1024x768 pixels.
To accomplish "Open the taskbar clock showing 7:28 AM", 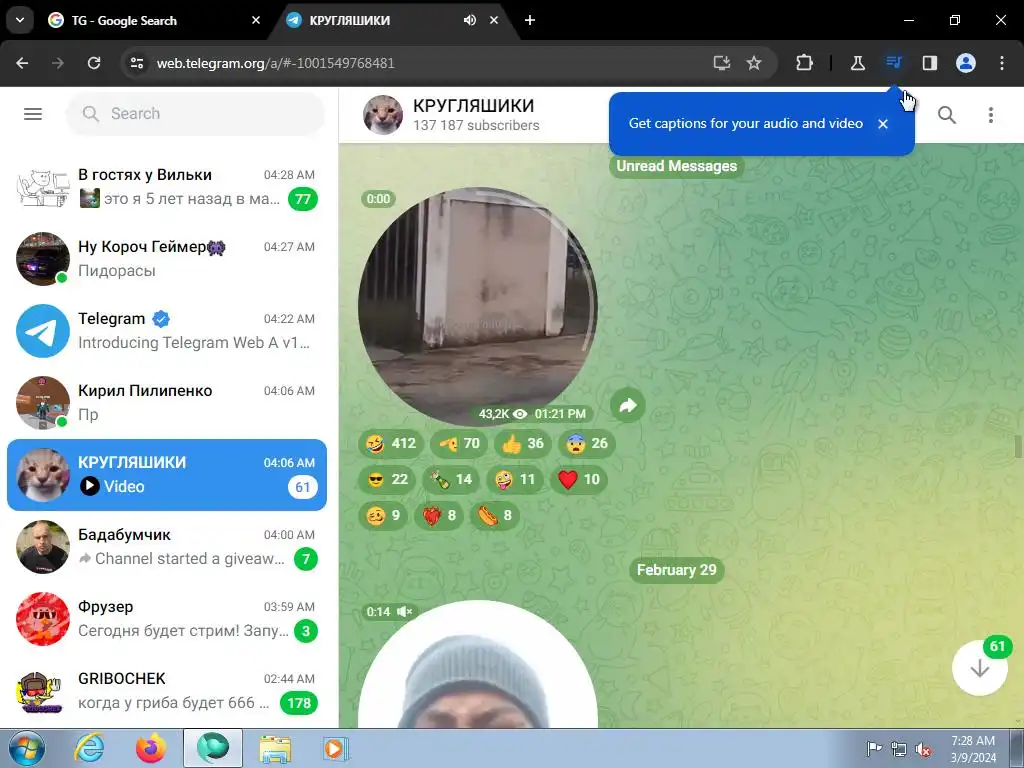I will [x=973, y=749].
